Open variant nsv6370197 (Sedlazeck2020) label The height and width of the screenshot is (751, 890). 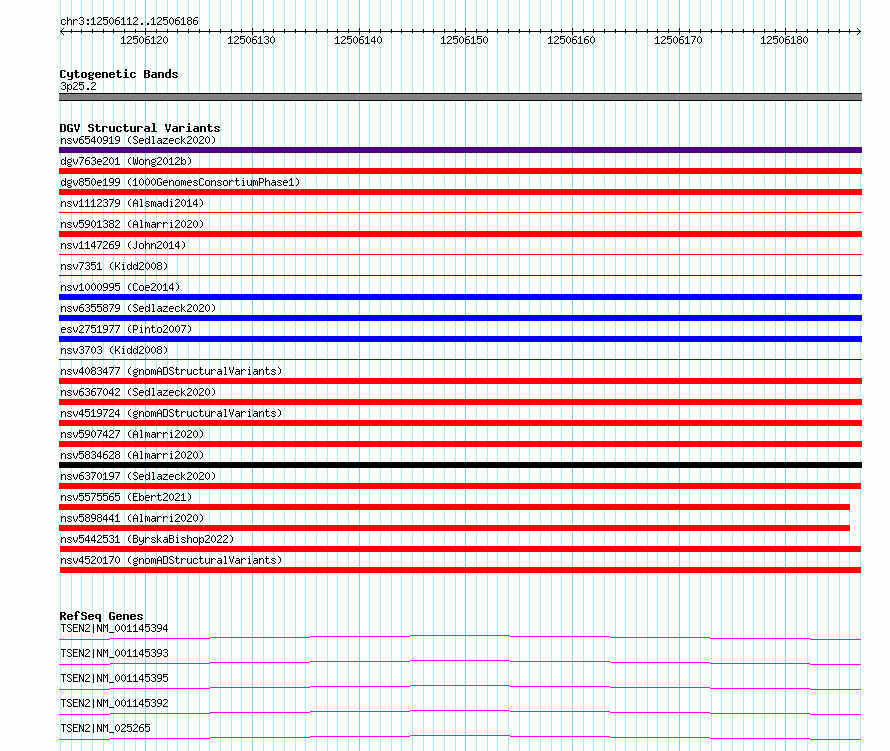click(138, 476)
